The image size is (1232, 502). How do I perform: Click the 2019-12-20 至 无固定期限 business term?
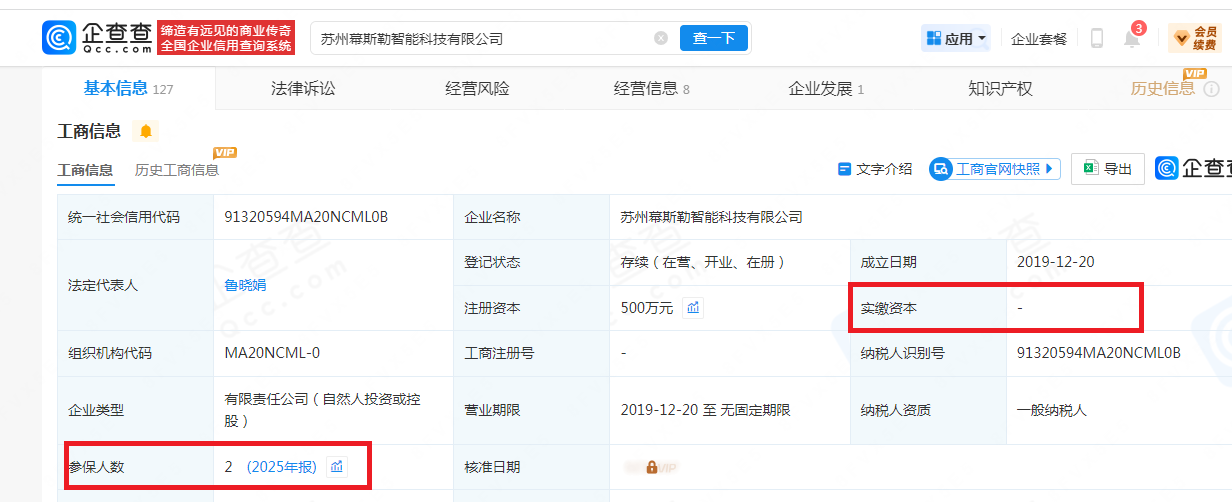click(x=705, y=410)
